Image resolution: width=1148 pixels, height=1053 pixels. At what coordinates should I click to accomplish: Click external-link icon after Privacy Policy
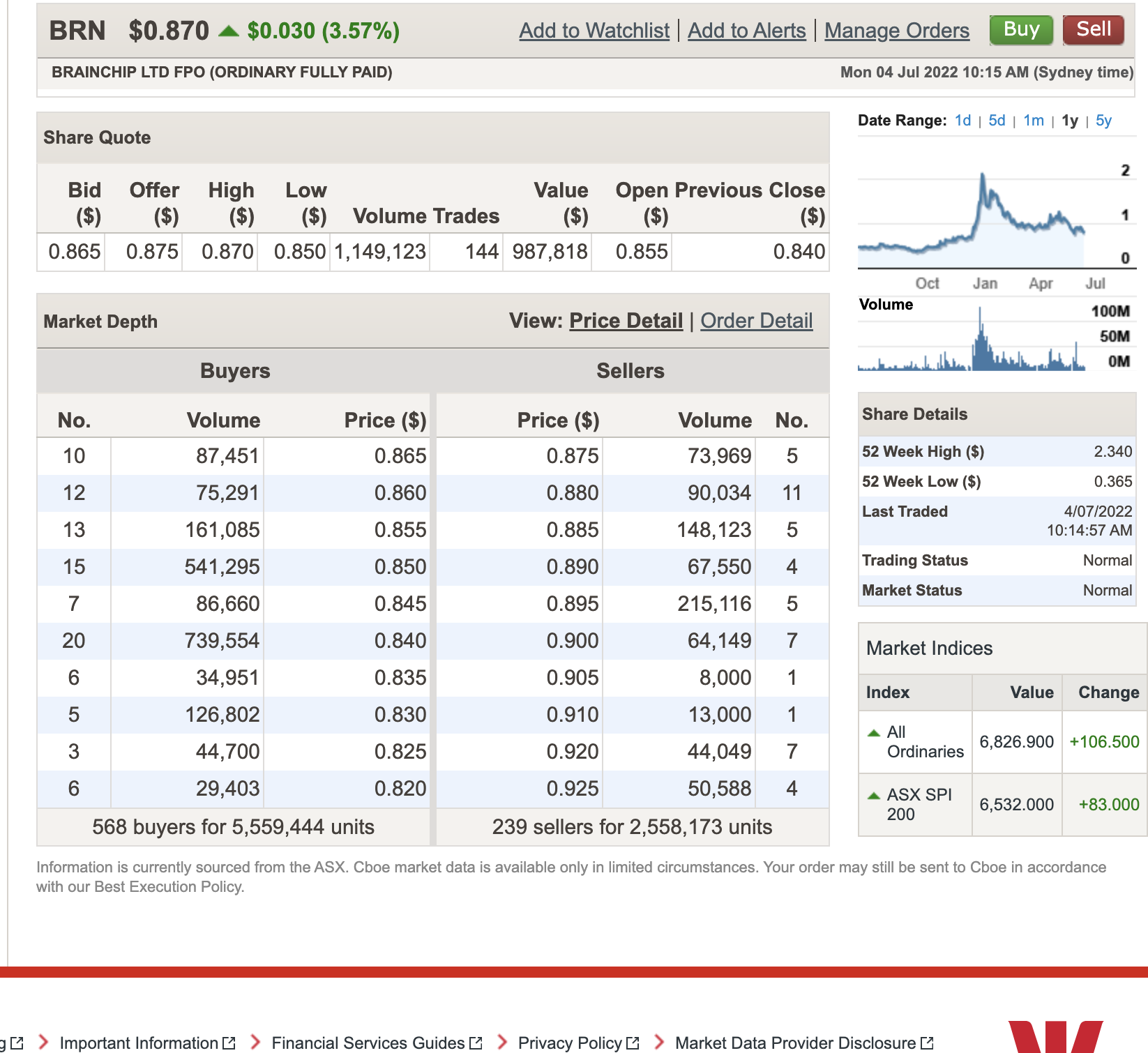coord(633,1043)
